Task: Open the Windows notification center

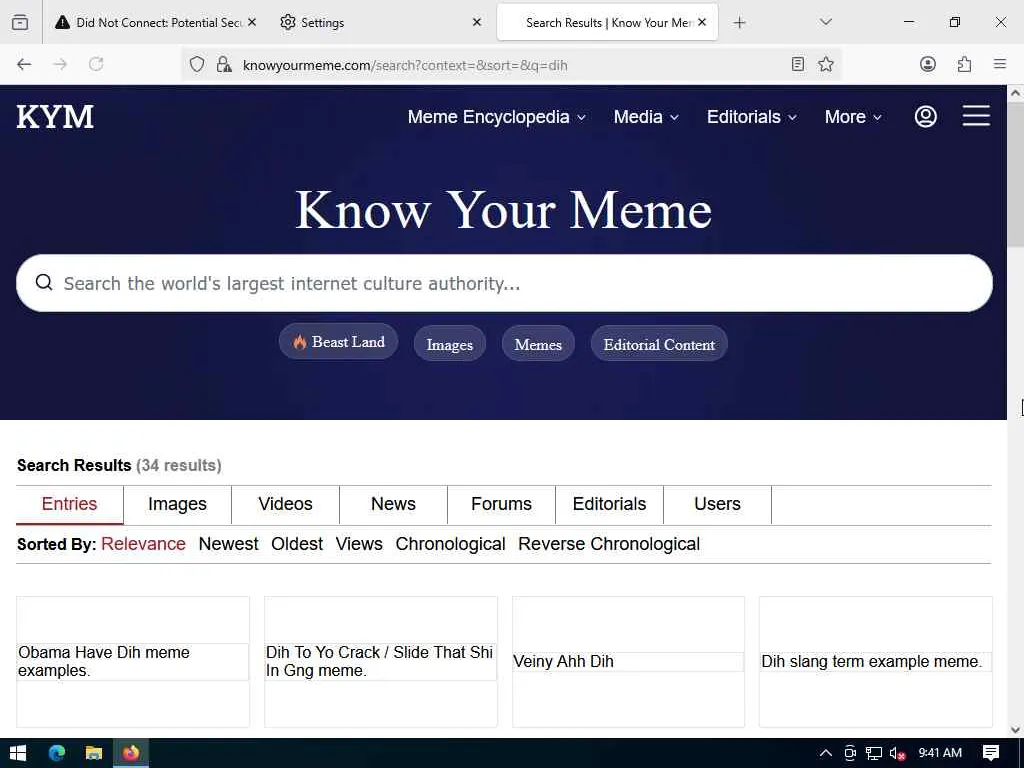Action: tap(991, 753)
